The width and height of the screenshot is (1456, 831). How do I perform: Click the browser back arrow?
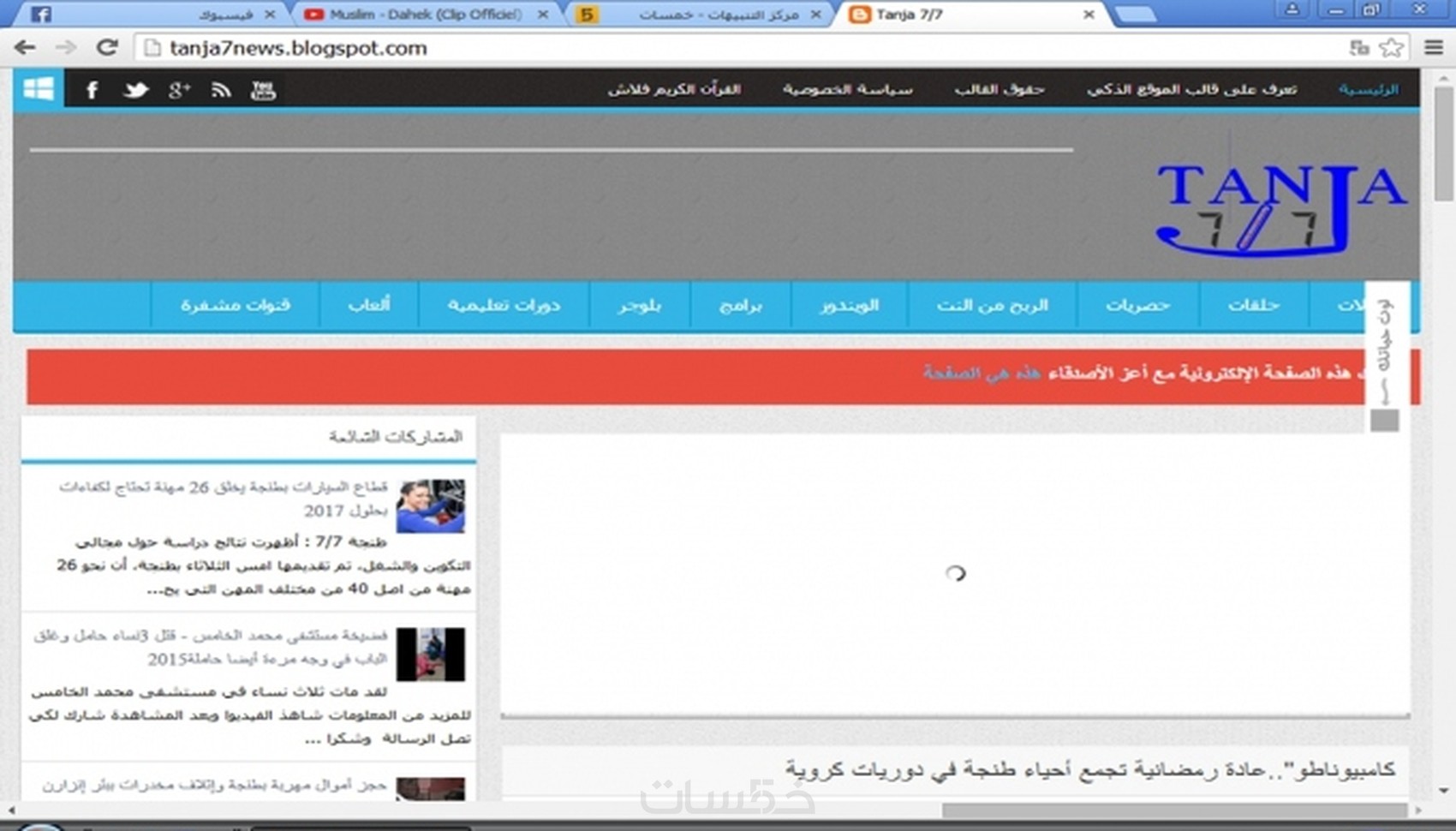pyautogui.click(x=25, y=48)
